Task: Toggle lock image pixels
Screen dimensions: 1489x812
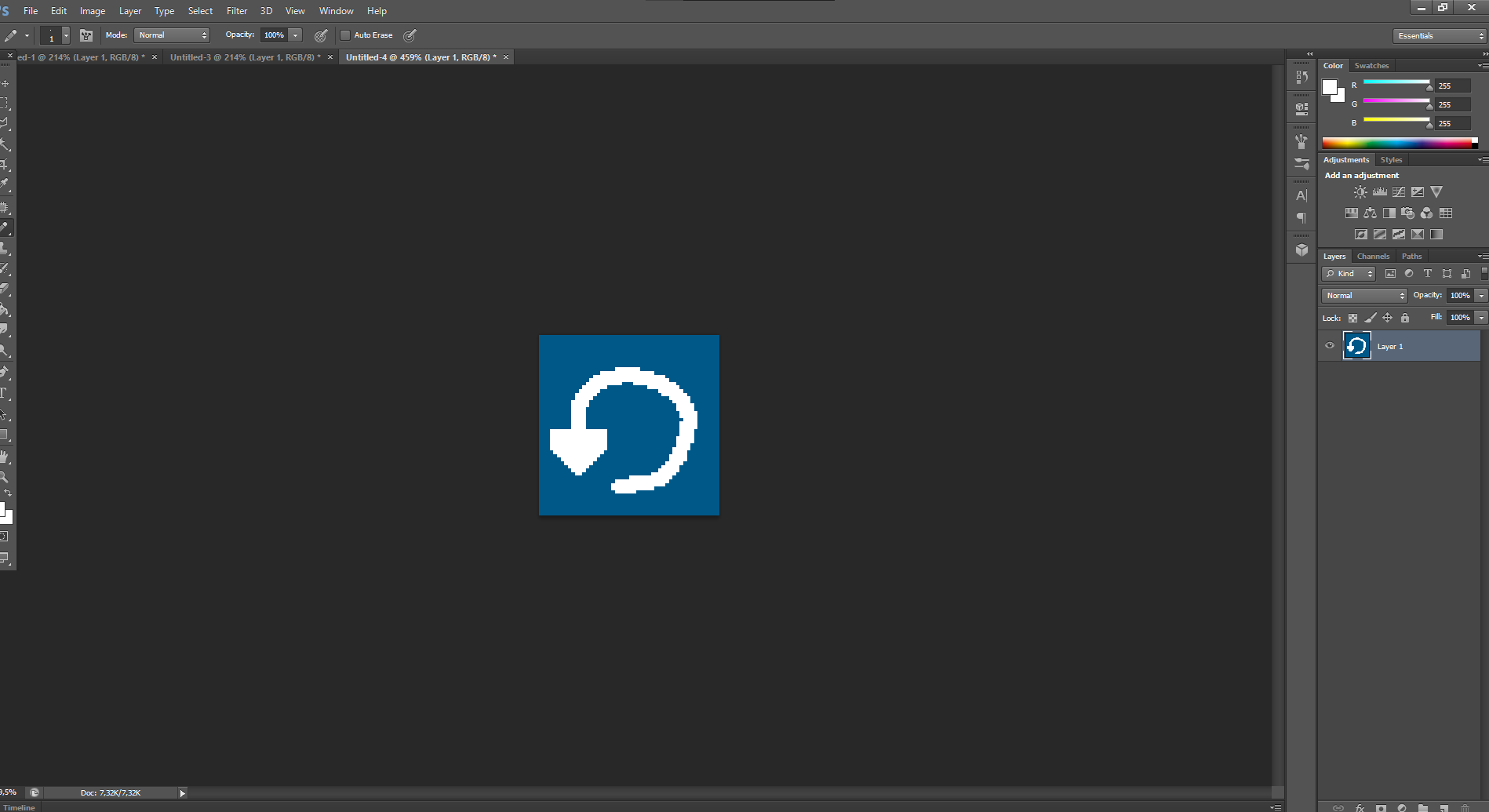Action: (x=1371, y=318)
